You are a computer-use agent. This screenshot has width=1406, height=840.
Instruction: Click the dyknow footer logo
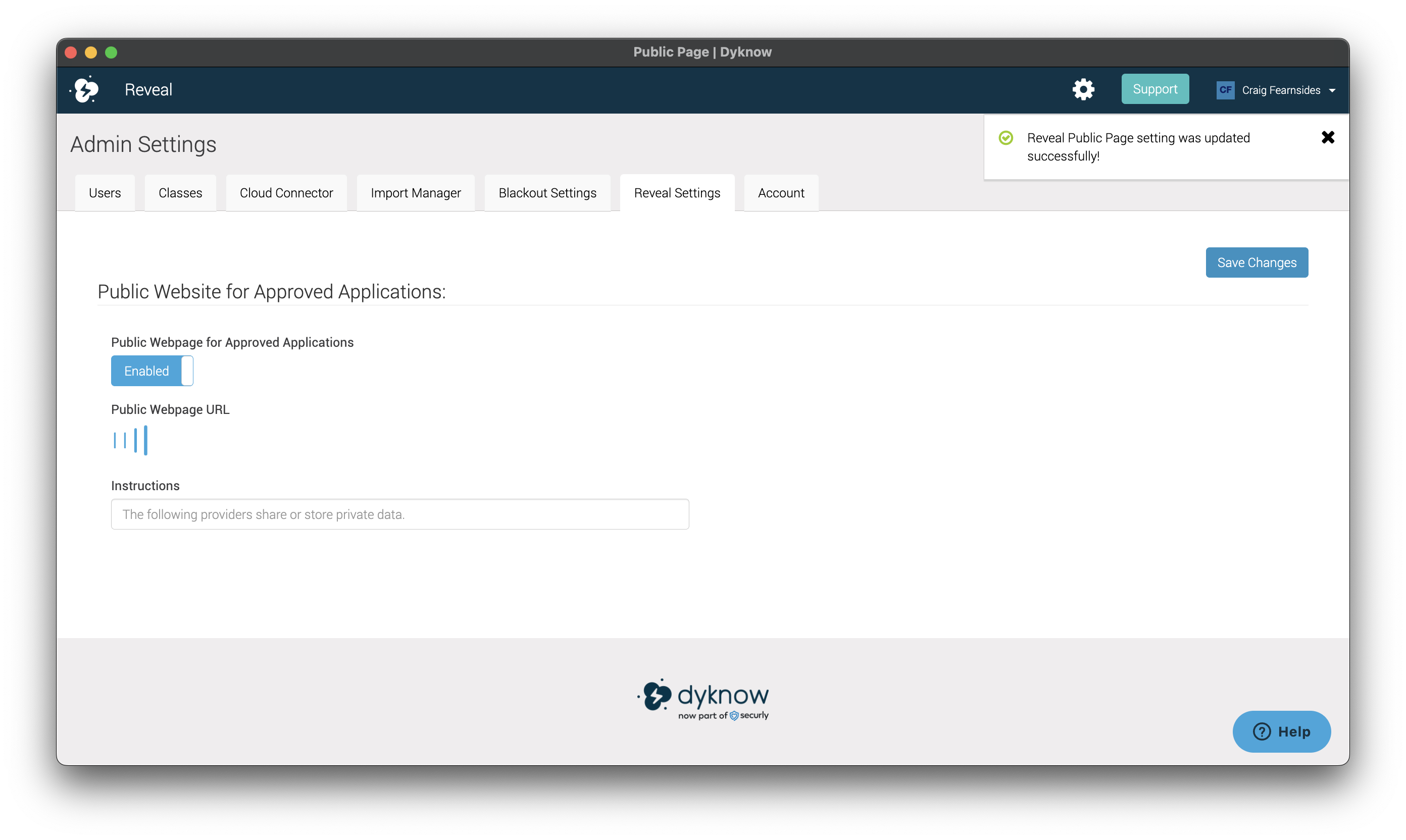pos(702,699)
